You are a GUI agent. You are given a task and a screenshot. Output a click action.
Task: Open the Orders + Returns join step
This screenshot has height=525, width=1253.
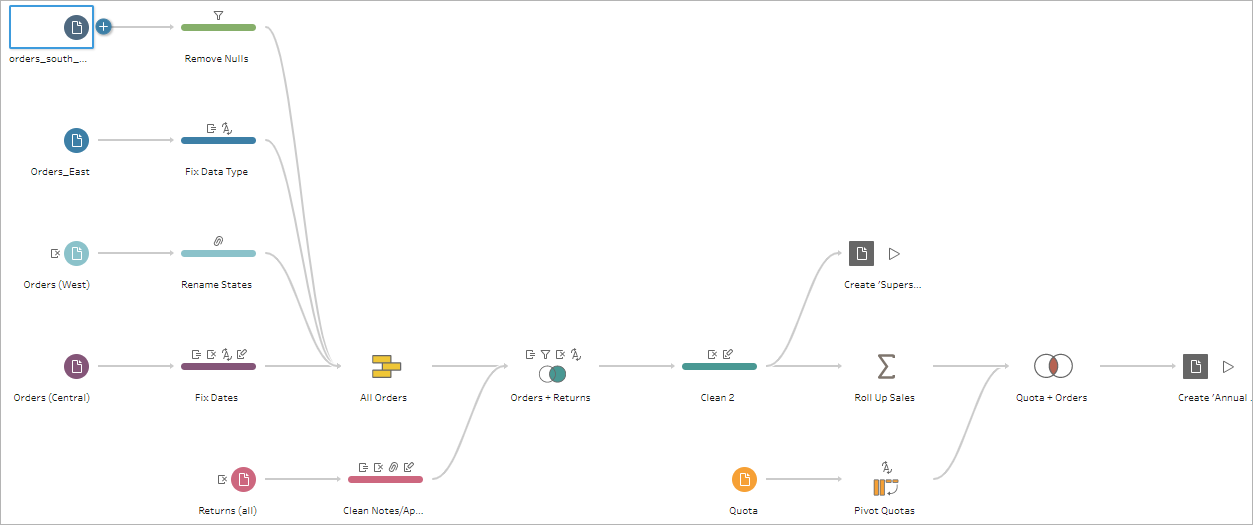pos(551,373)
